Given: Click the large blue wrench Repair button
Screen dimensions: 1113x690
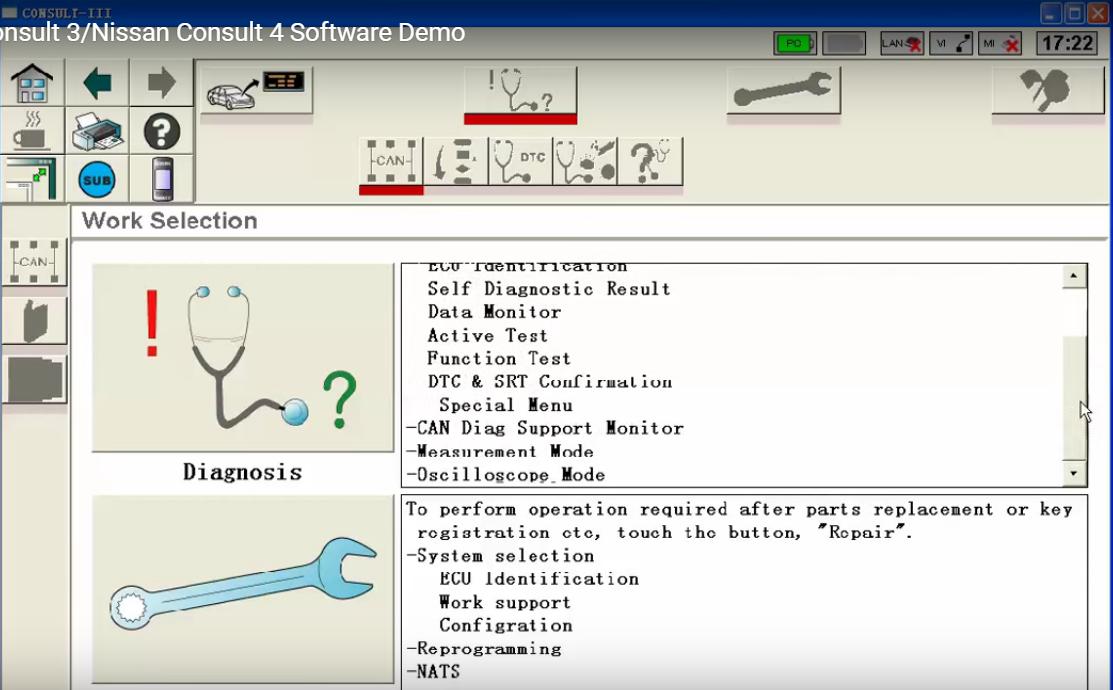Looking at the screenshot, I should tap(243, 590).
